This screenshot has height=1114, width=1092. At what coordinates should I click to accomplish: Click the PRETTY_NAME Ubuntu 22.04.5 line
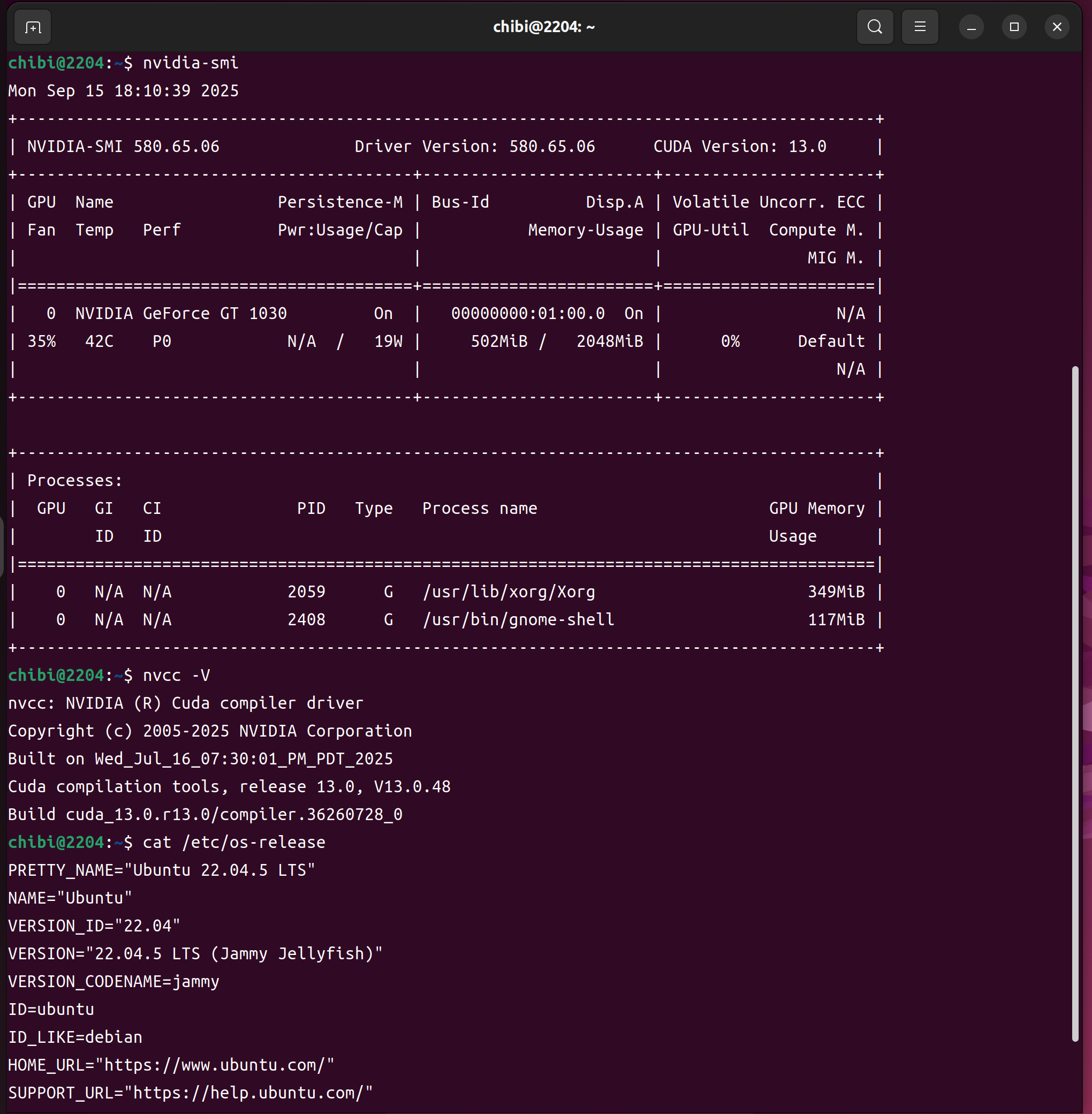[162, 870]
